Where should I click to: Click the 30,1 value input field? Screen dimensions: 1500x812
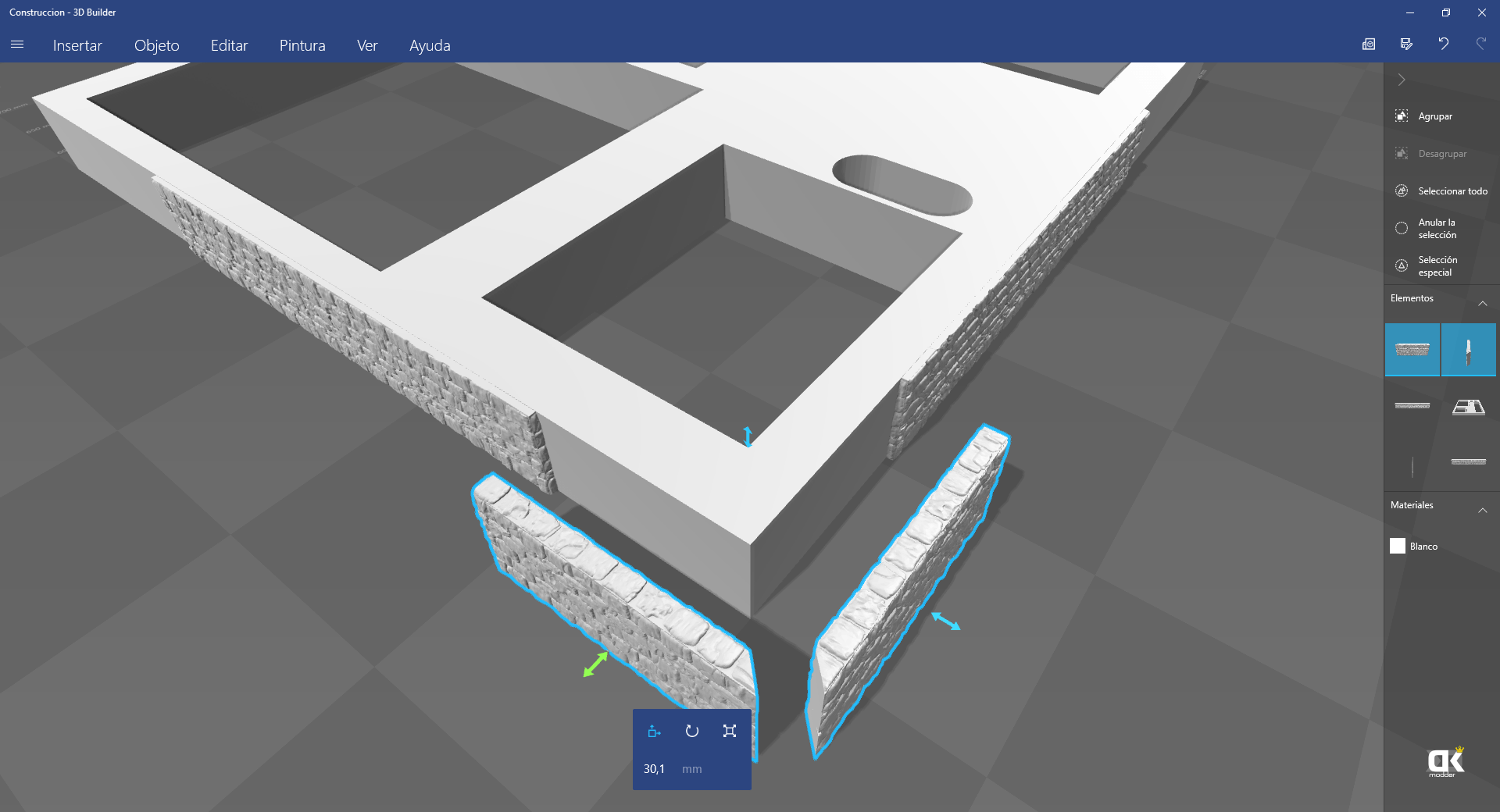(655, 769)
